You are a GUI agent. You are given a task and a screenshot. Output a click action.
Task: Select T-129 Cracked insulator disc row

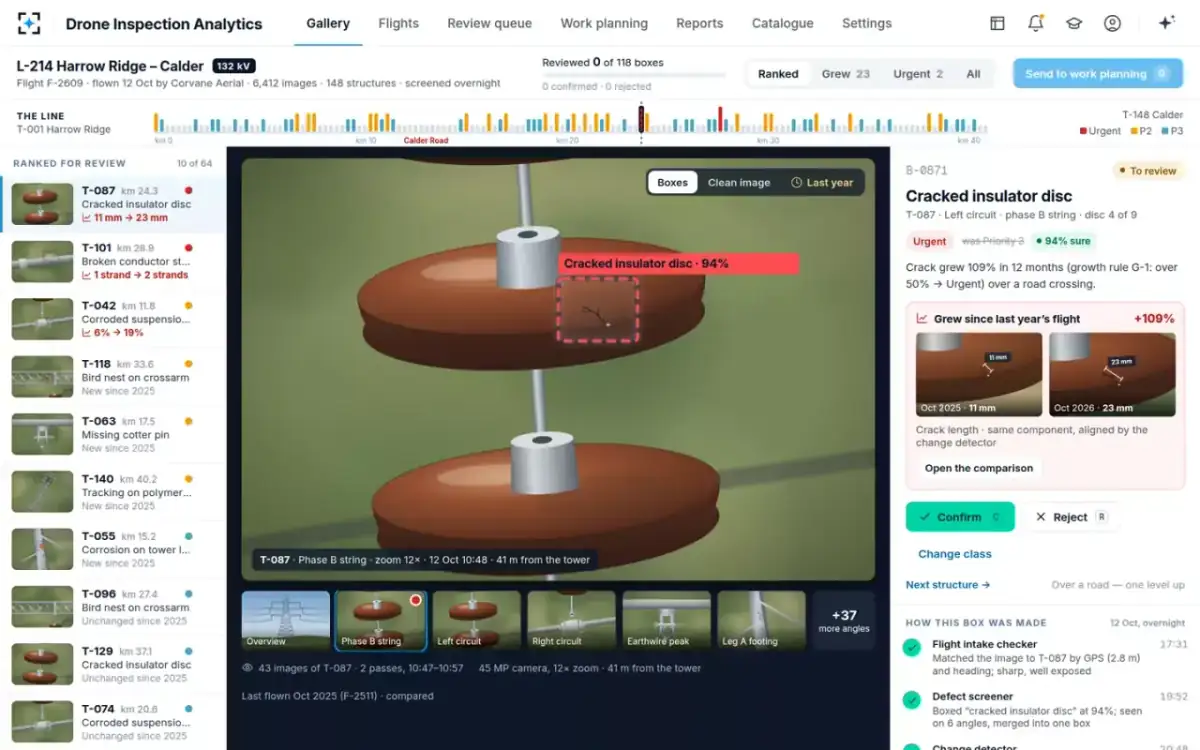point(113,665)
